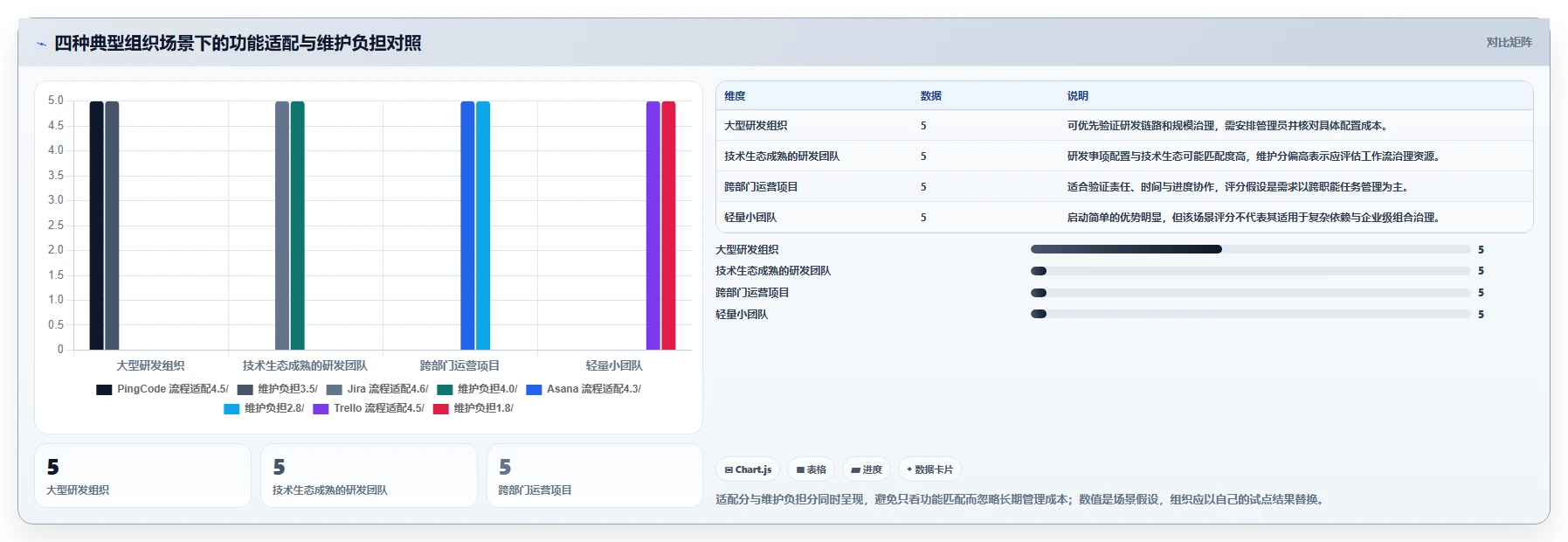This screenshot has height=542, width=1568.
Task: Click the 数据 column header
Action: pos(930,96)
